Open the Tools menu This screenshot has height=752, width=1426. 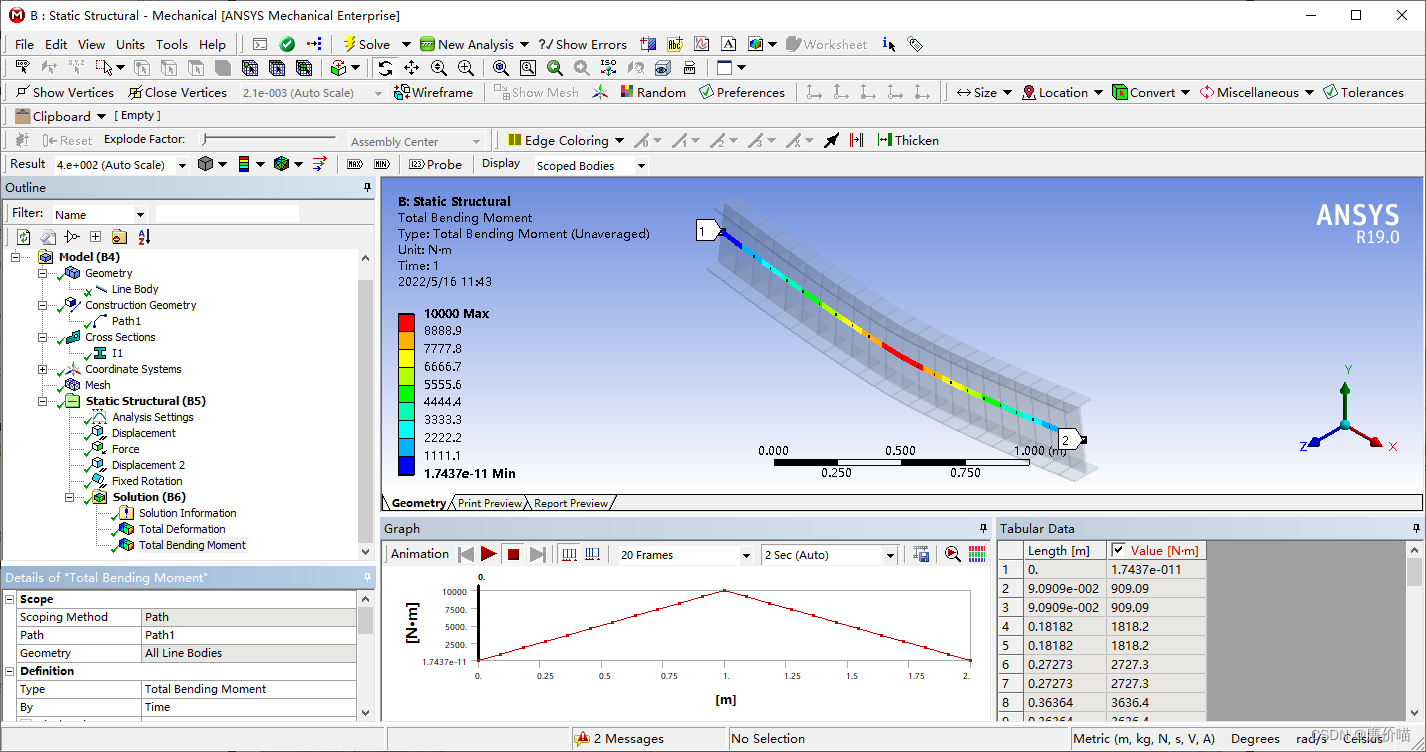click(x=171, y=44)
